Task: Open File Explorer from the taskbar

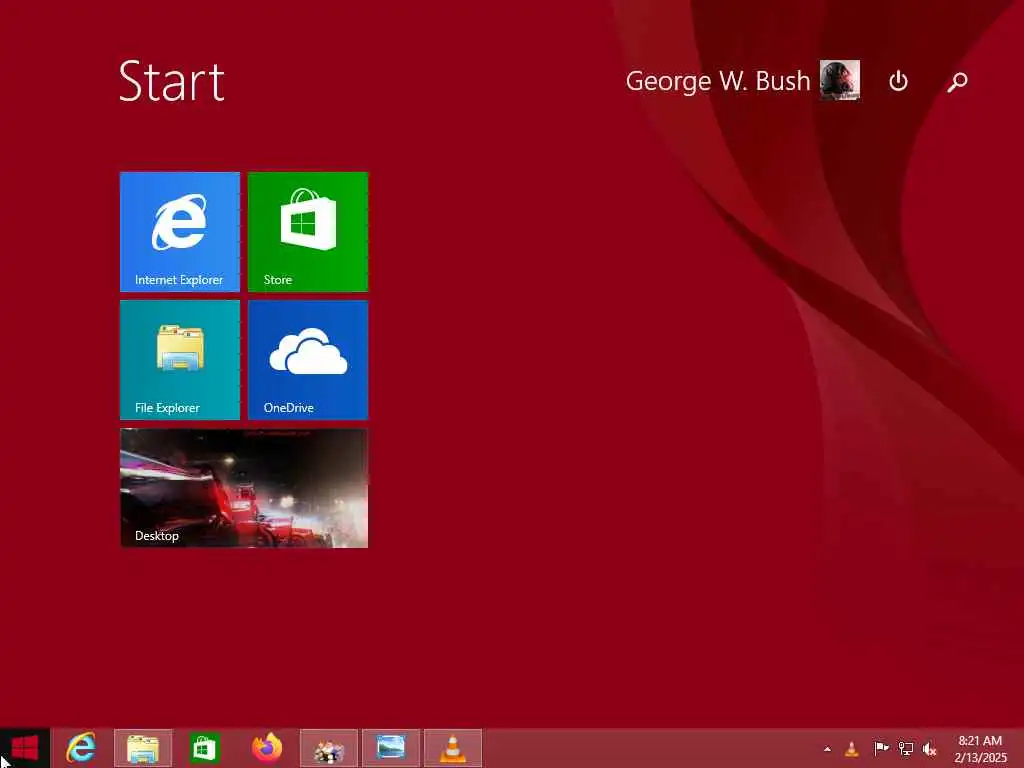Action: click(x=143, y=748)
